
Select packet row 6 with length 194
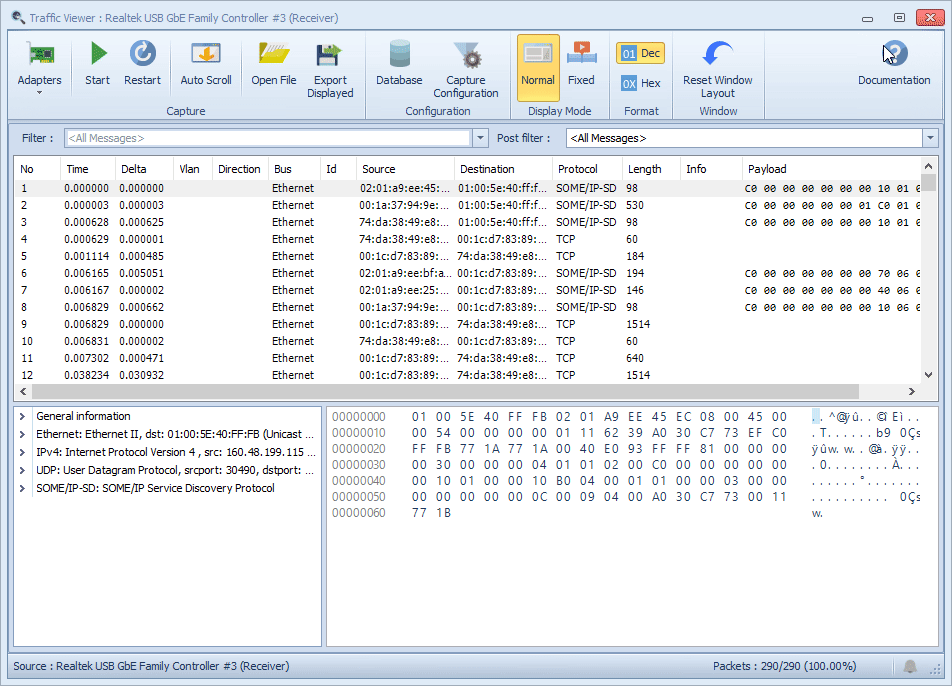click(x=468, y=273)
